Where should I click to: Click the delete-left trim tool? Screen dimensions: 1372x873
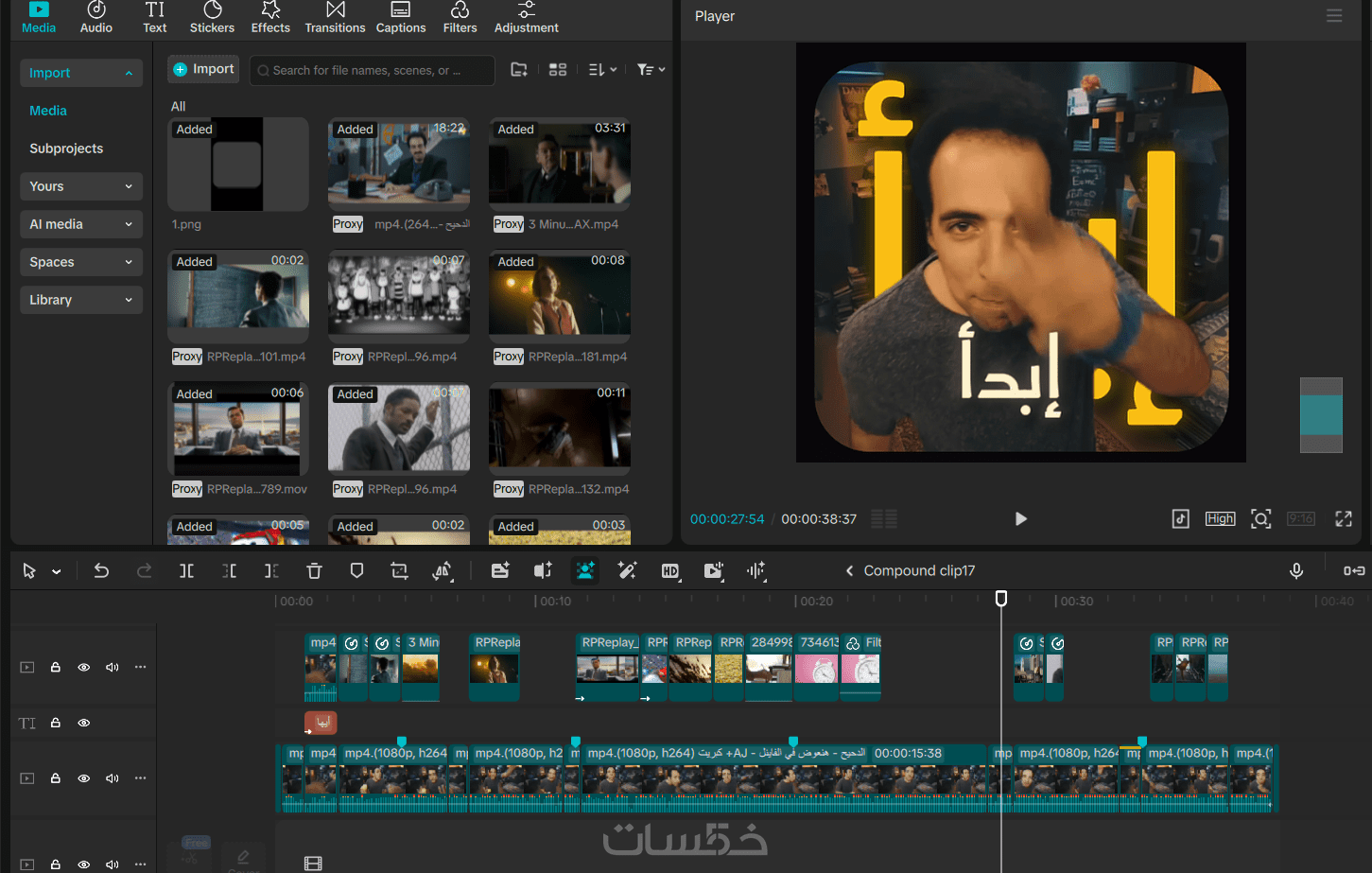pos(229,570)
